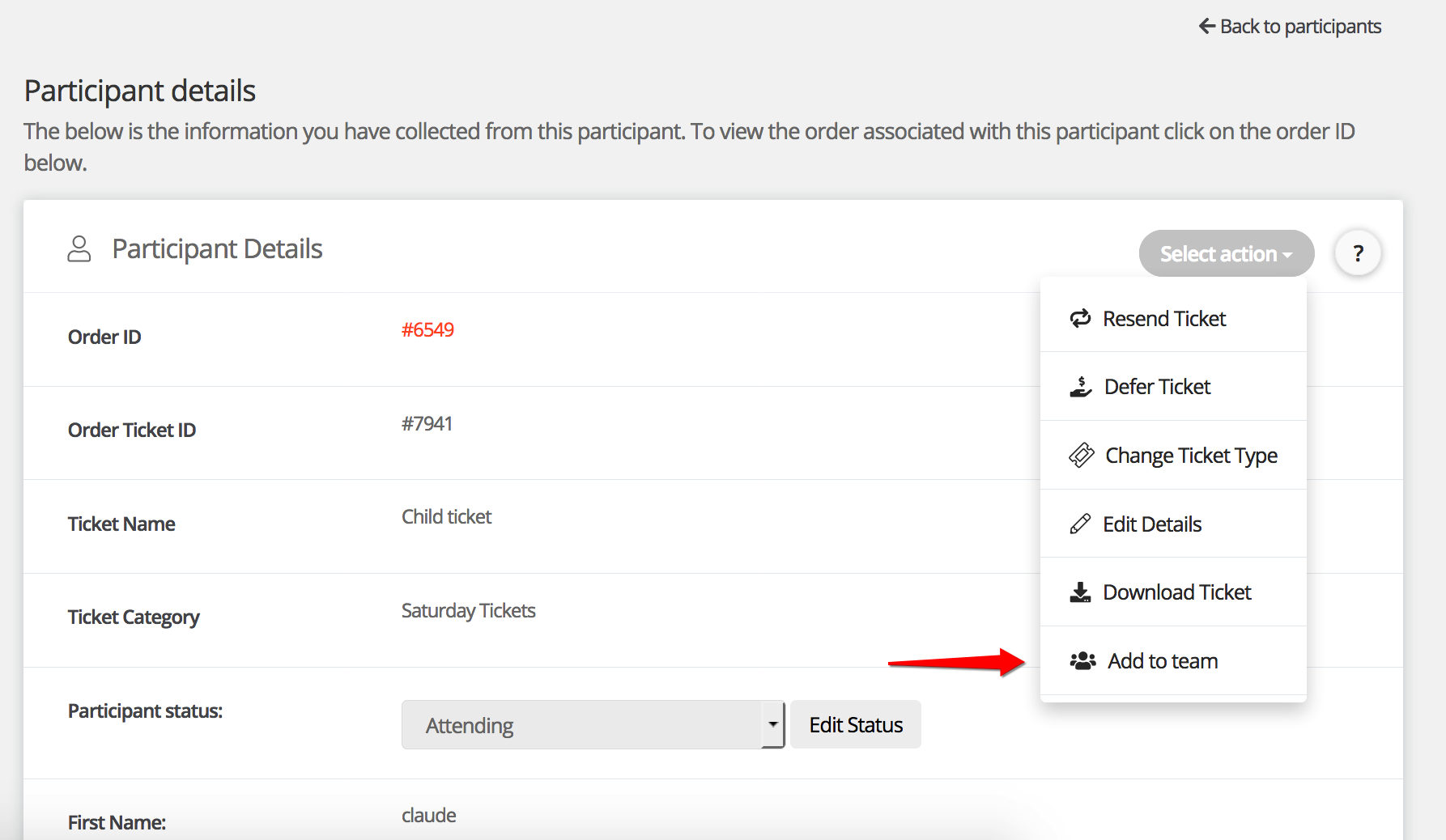The image size is (1446, 840).
Task: Select Add to team menu entry
Action: (x=1163, y=661)
